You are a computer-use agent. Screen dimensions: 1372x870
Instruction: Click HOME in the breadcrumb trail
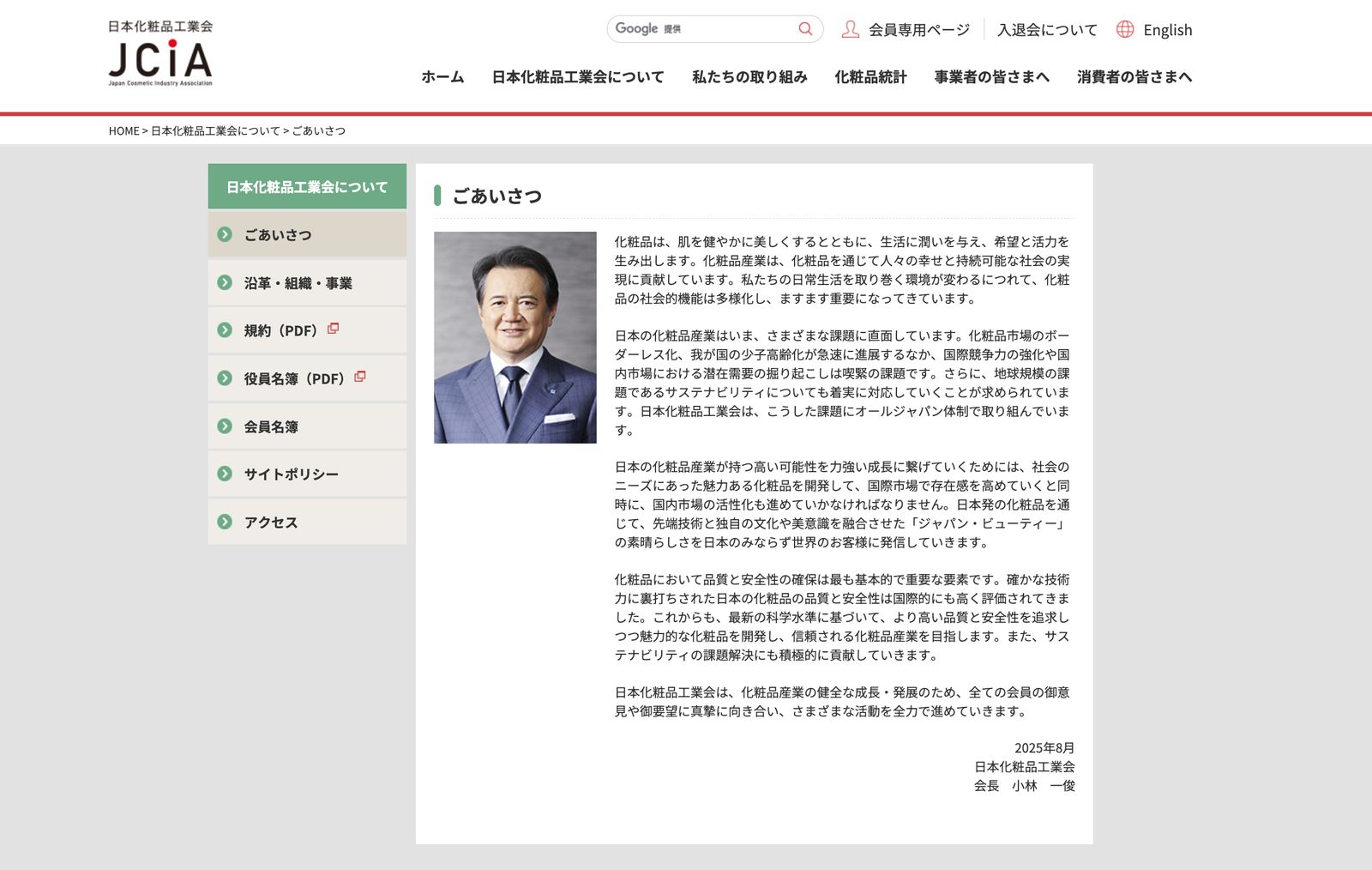coord(123,131)
